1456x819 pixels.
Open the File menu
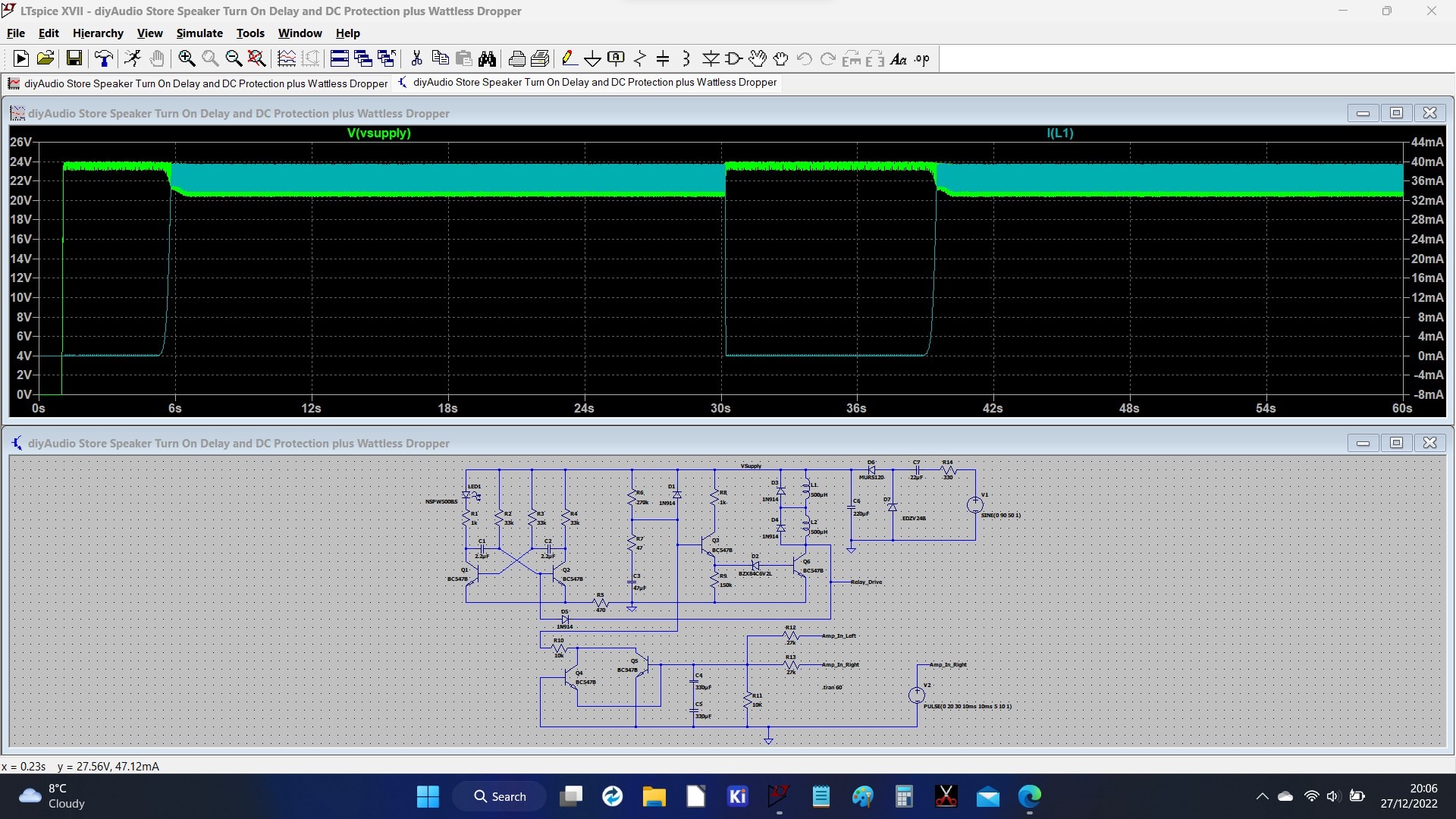click(16, 33)
